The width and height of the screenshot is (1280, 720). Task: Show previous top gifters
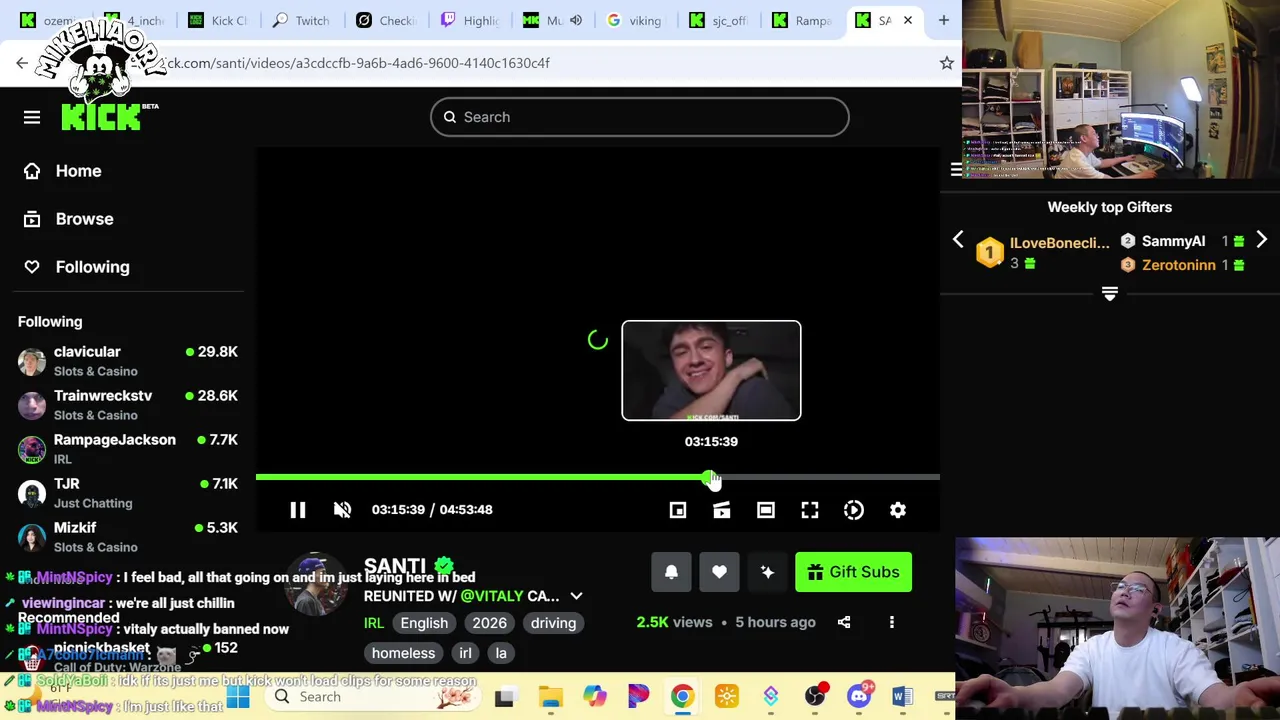click(x=958, y=240)
